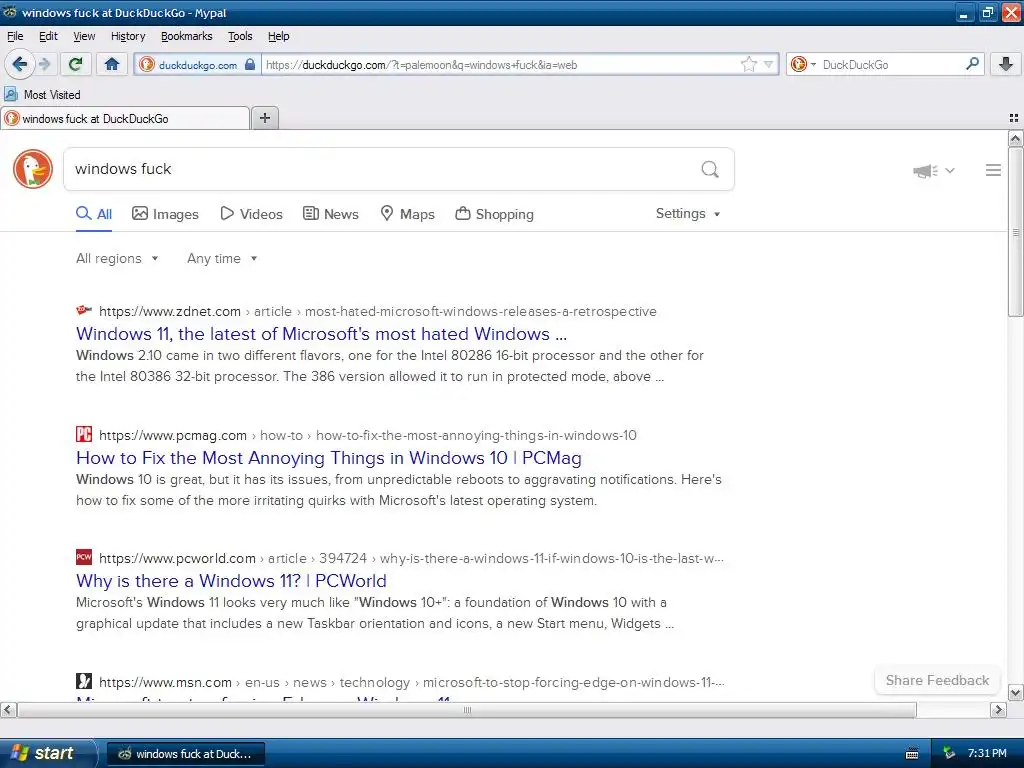Open the File menu
1024x768 pixels.
tap(15, 36)
